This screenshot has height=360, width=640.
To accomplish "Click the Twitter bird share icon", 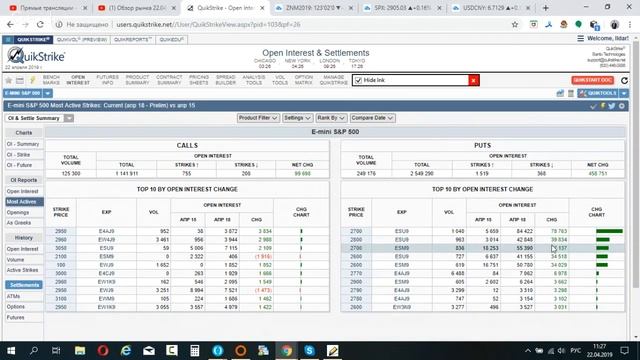I will click(x=611, y=106).
